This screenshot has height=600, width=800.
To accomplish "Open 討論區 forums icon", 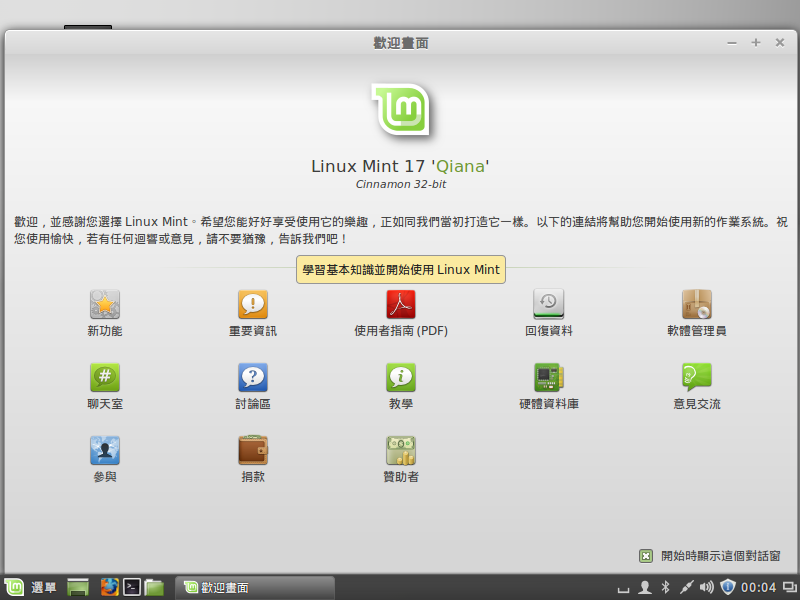I will pyautogui.click(x=253, y=377).
